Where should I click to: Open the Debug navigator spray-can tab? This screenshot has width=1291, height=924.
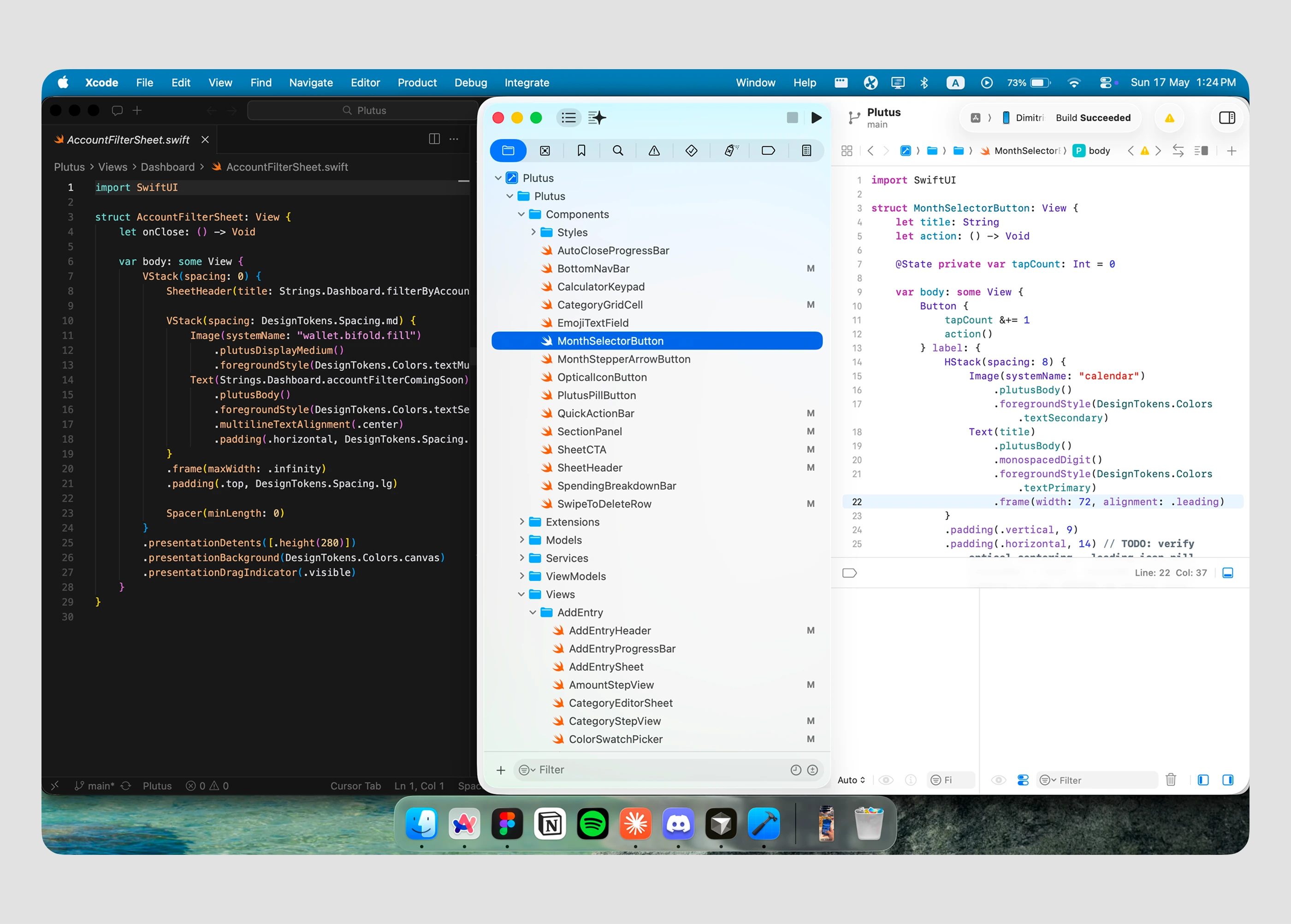(730, 151)
